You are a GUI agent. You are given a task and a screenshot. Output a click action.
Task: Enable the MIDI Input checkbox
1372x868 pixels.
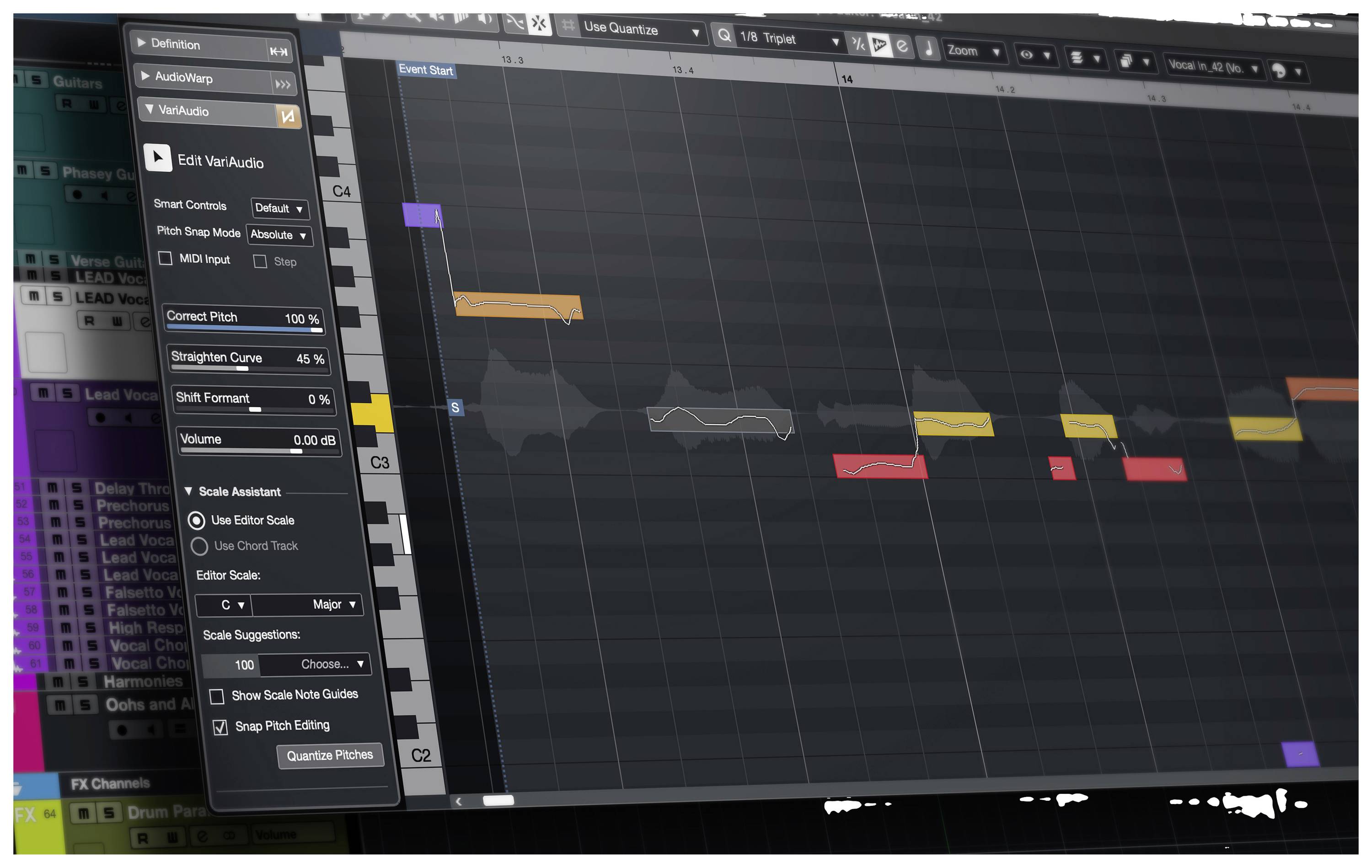coord(166,259)
